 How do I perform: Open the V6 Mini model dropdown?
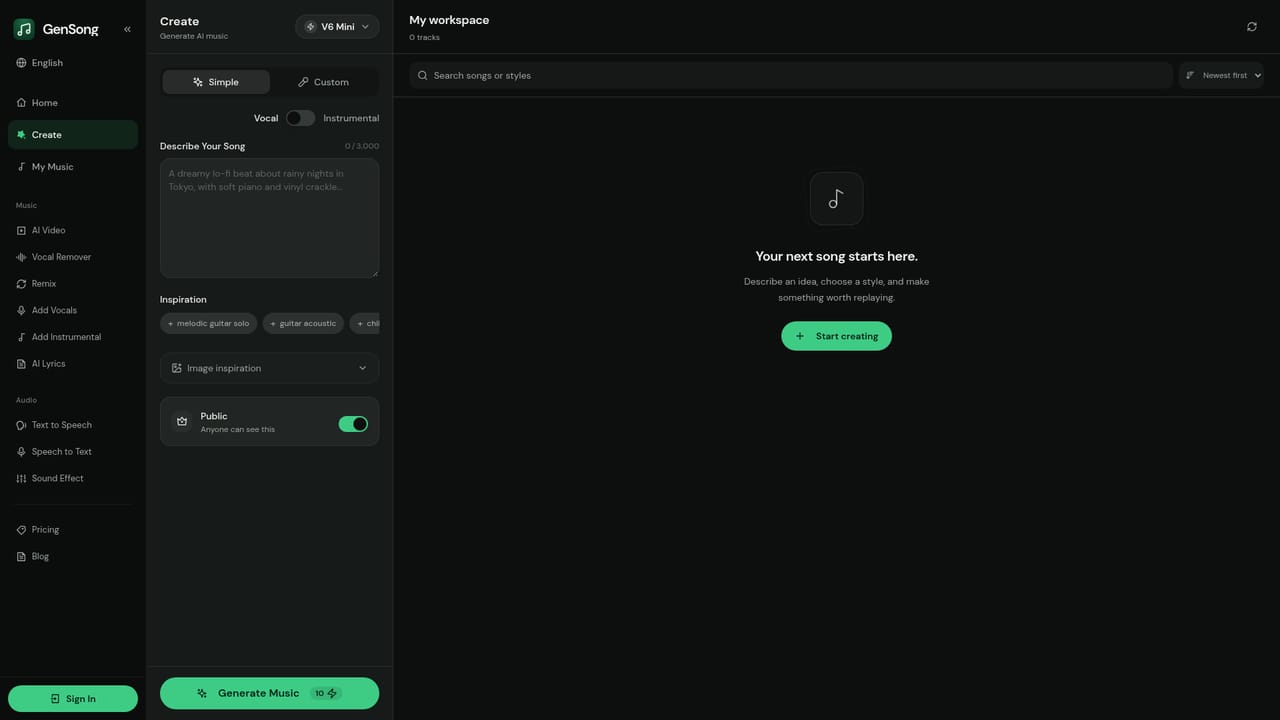(x=337, y=27)
